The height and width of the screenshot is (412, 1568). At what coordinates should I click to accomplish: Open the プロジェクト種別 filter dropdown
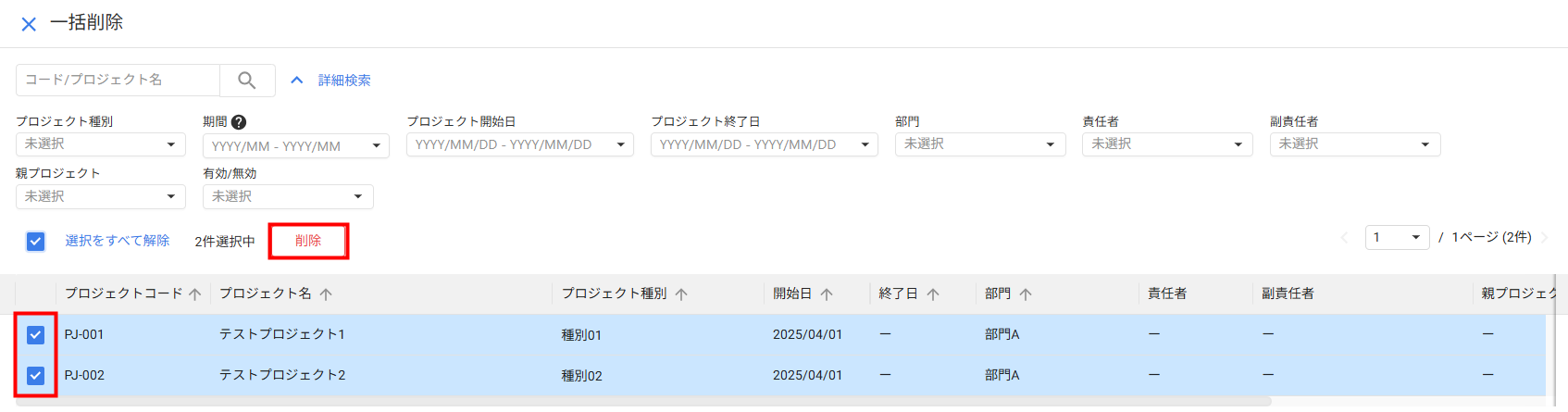point(100,144)
